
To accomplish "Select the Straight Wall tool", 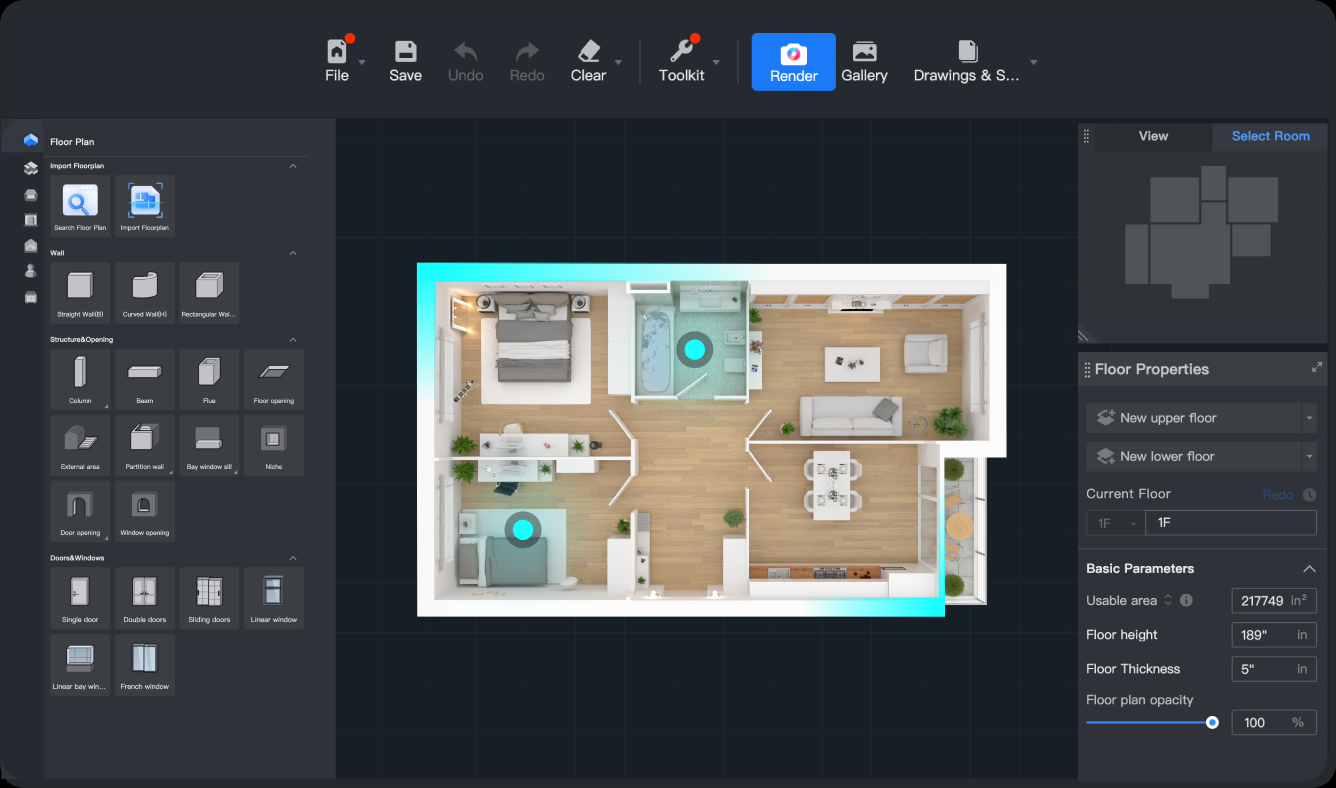I will click(x=80, y=292).
